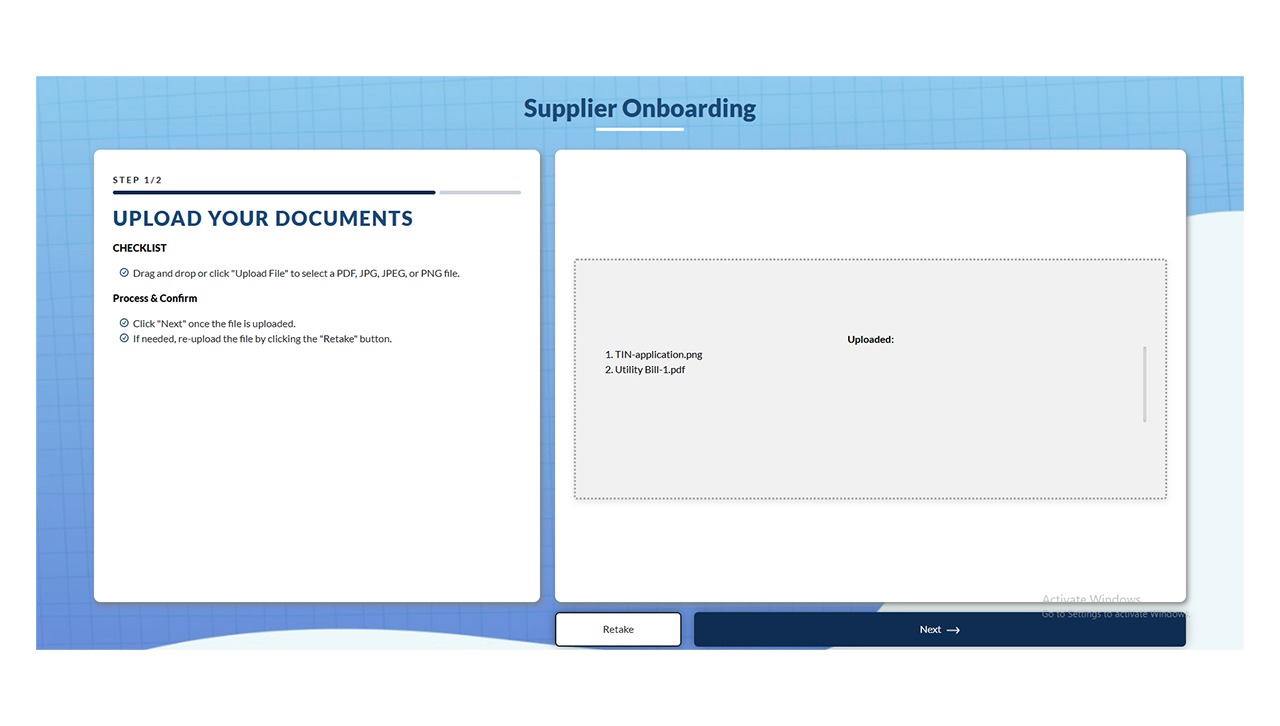Click the UPLOAD YOUR DOCUMENTS heading
This screenshot has height=726, width=1280.
263,219
